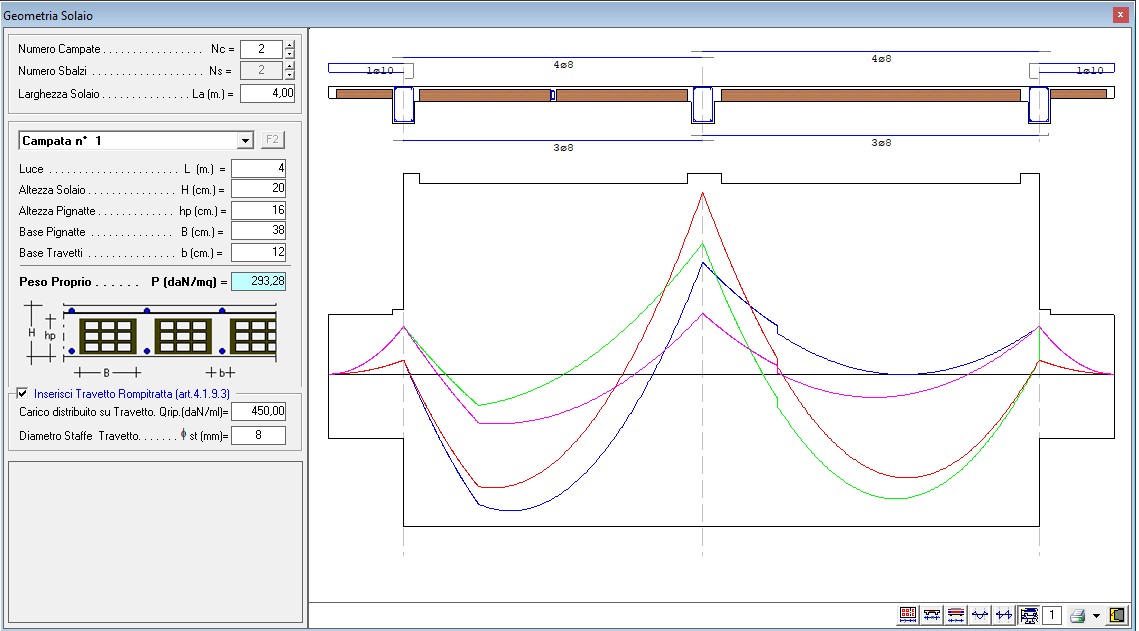Click the Numero Campate Nc field
The height and width of the screenshot is (631, 1139).
[x=262, y=49]
